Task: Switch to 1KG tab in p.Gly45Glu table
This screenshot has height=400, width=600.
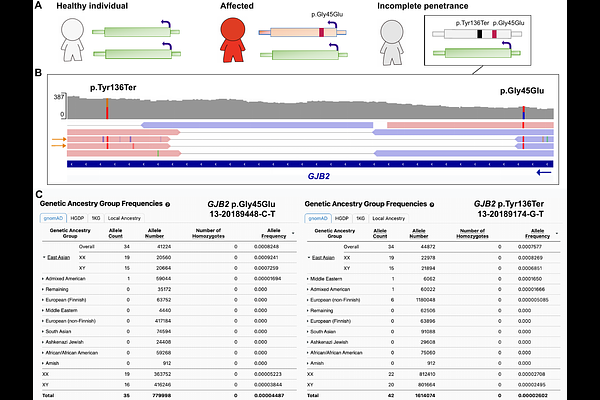Action: click(x=96, y=218)
